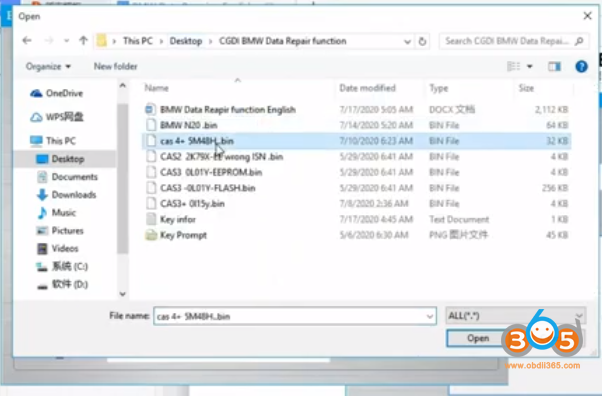Go up one folder level arrow
Screen dimensions: 602x396
pyautogui.click(x=83, y=40)
